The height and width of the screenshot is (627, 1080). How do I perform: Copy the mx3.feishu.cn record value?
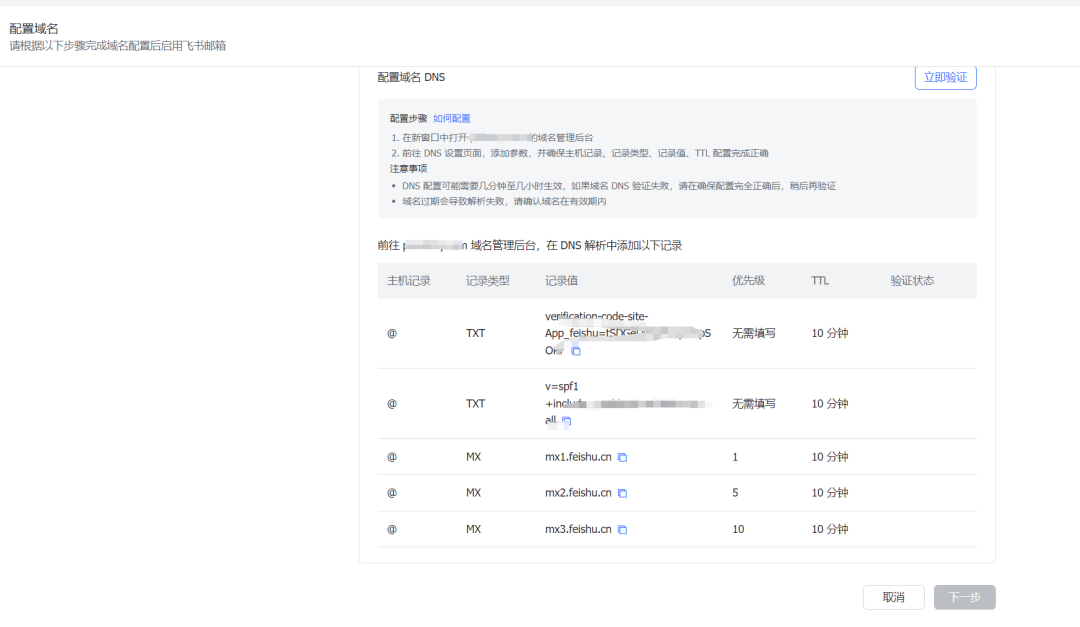pos(622,529)
